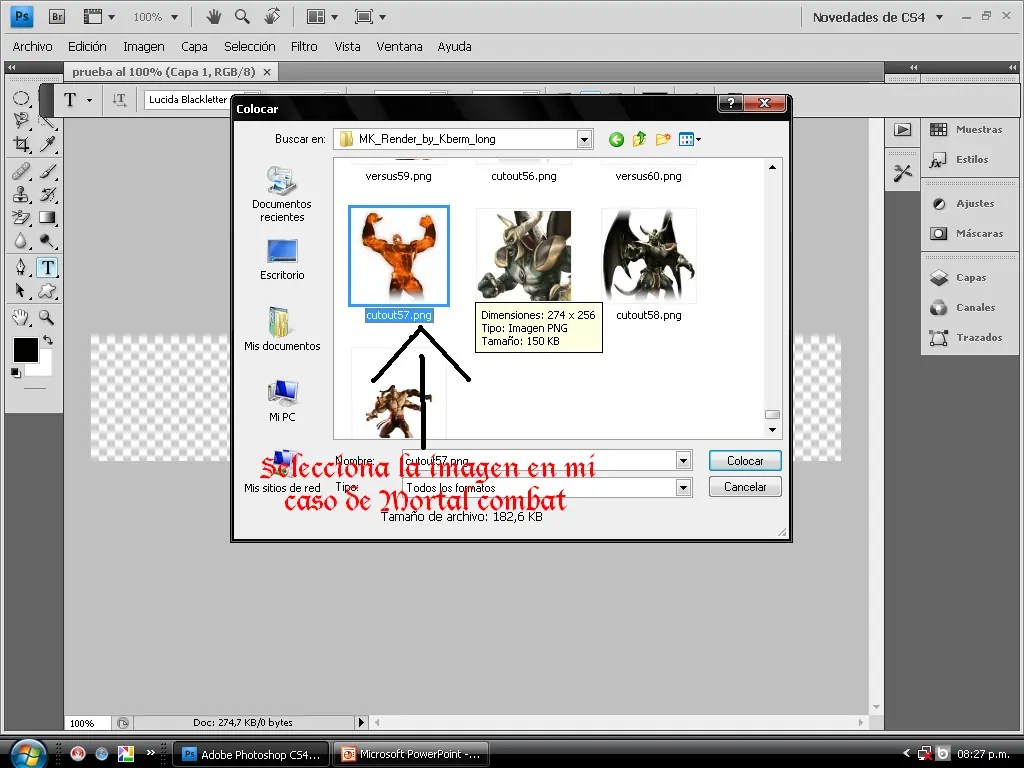Open the Ventana menu
Screen dimensions: 1024x768
click(400, 46)
